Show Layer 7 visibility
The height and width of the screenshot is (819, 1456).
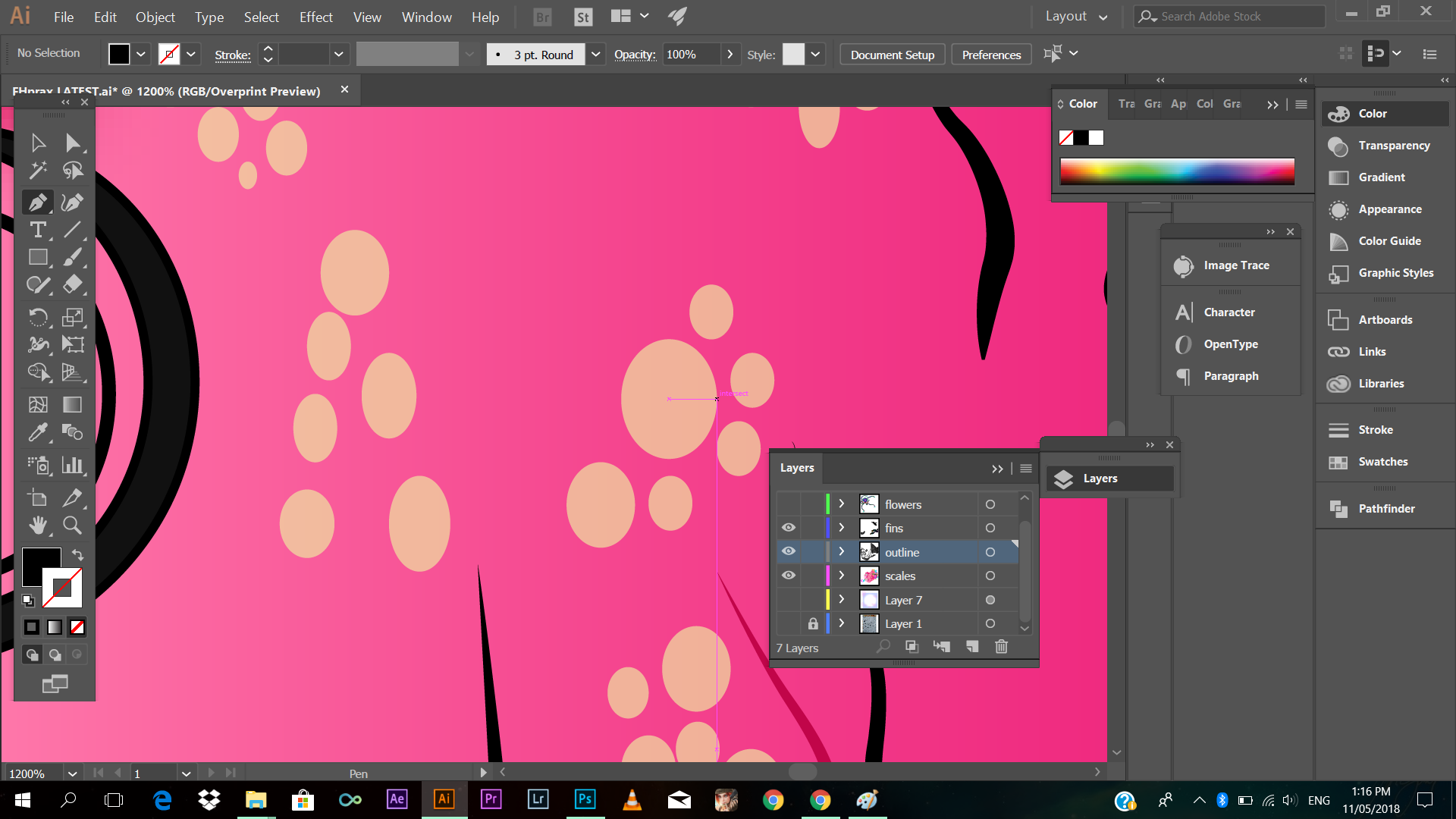click(789, 600)
